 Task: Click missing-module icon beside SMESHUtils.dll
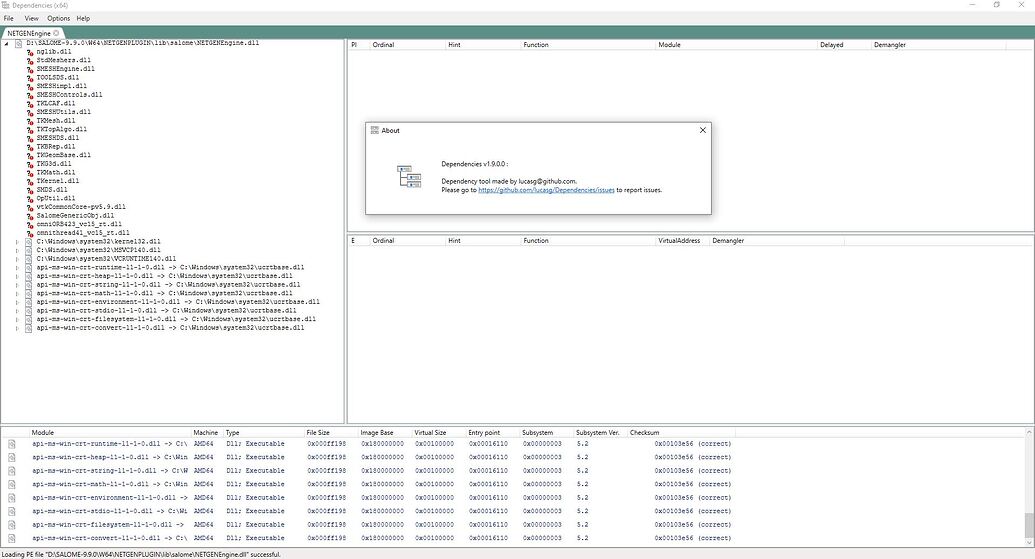coord(30,112)
